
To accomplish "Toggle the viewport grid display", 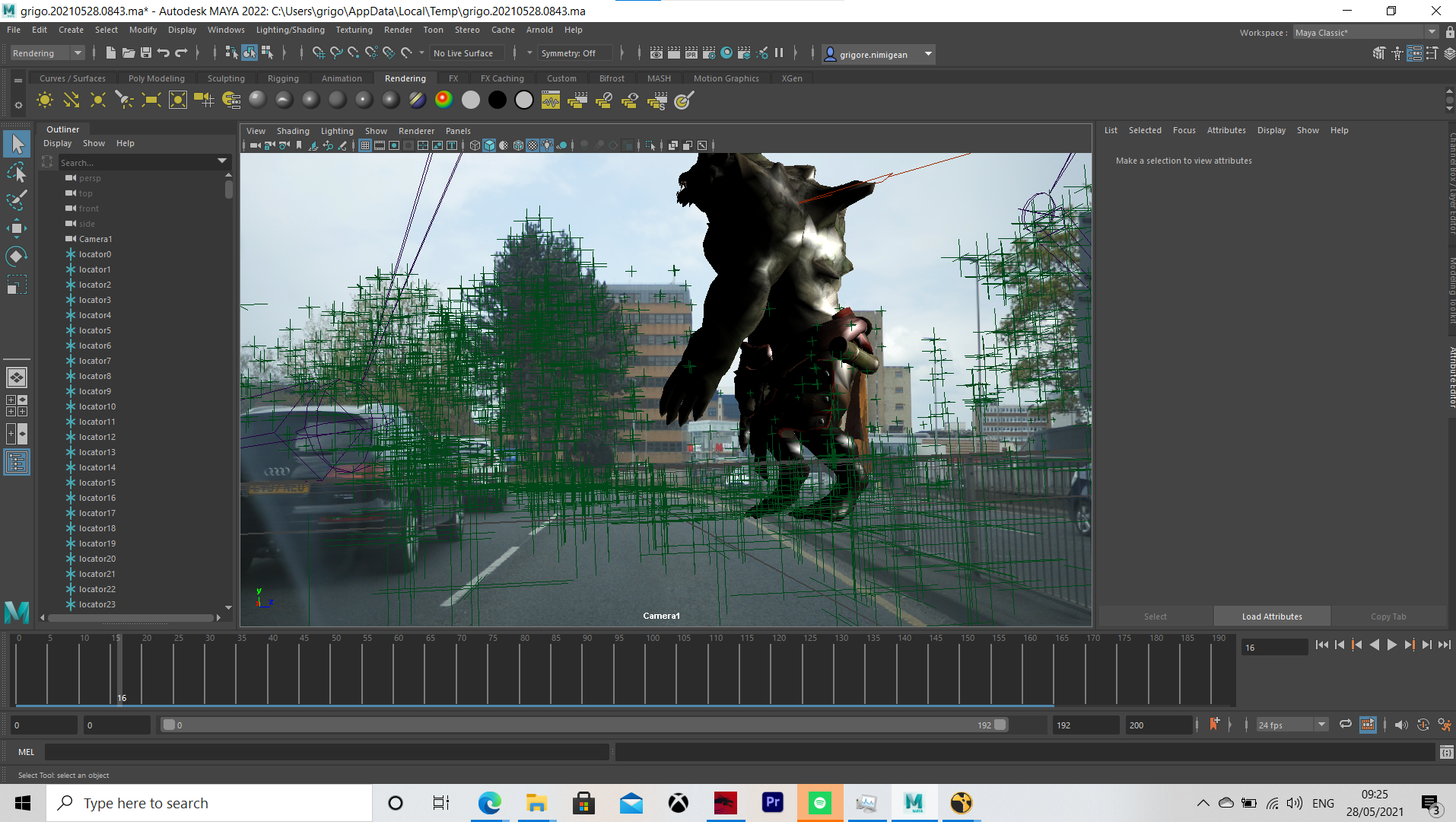I will [365, 145].
